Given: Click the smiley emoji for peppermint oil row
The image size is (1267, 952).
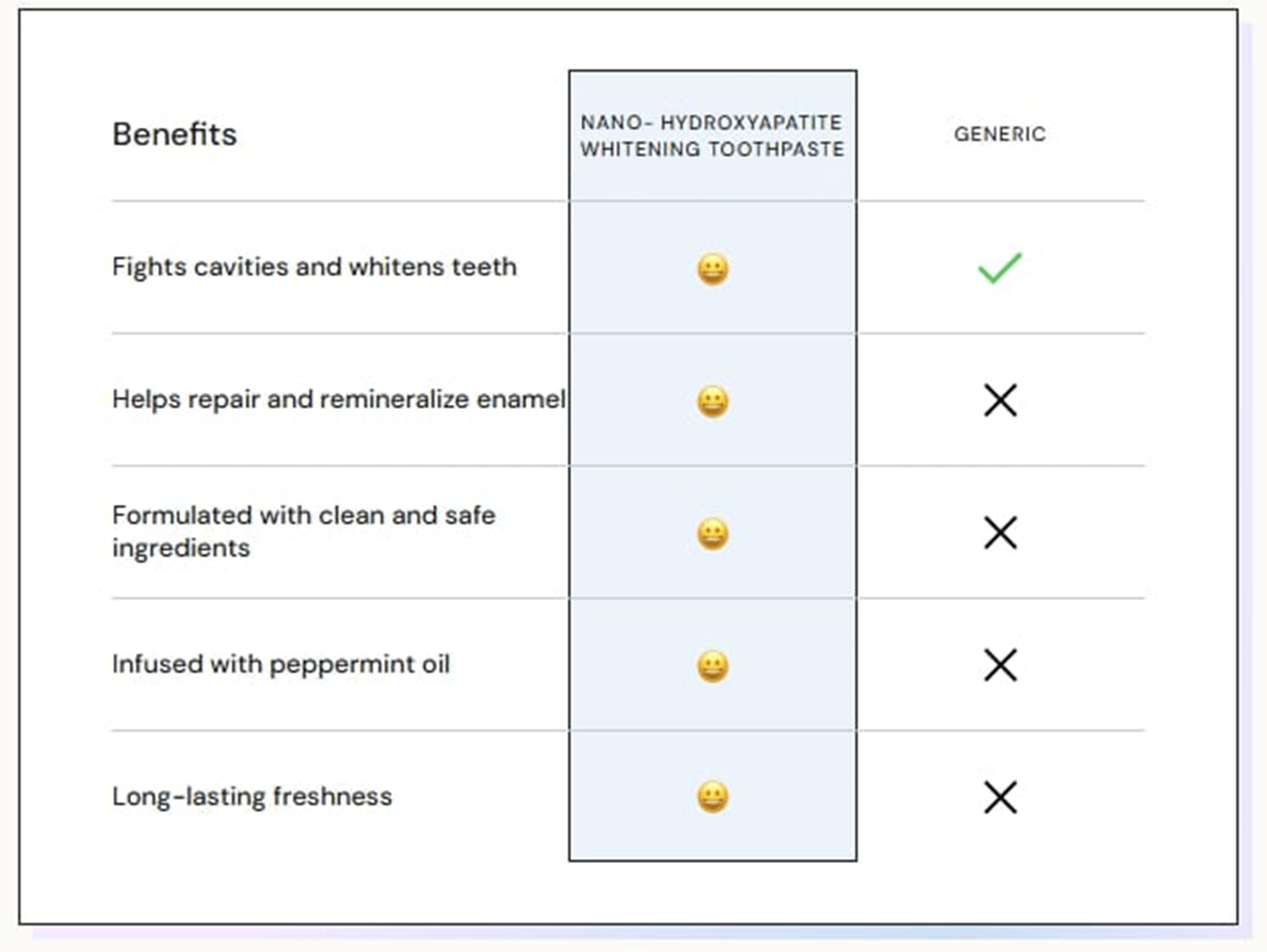Looking at the screenshot, I should click(x=713, y=666).
